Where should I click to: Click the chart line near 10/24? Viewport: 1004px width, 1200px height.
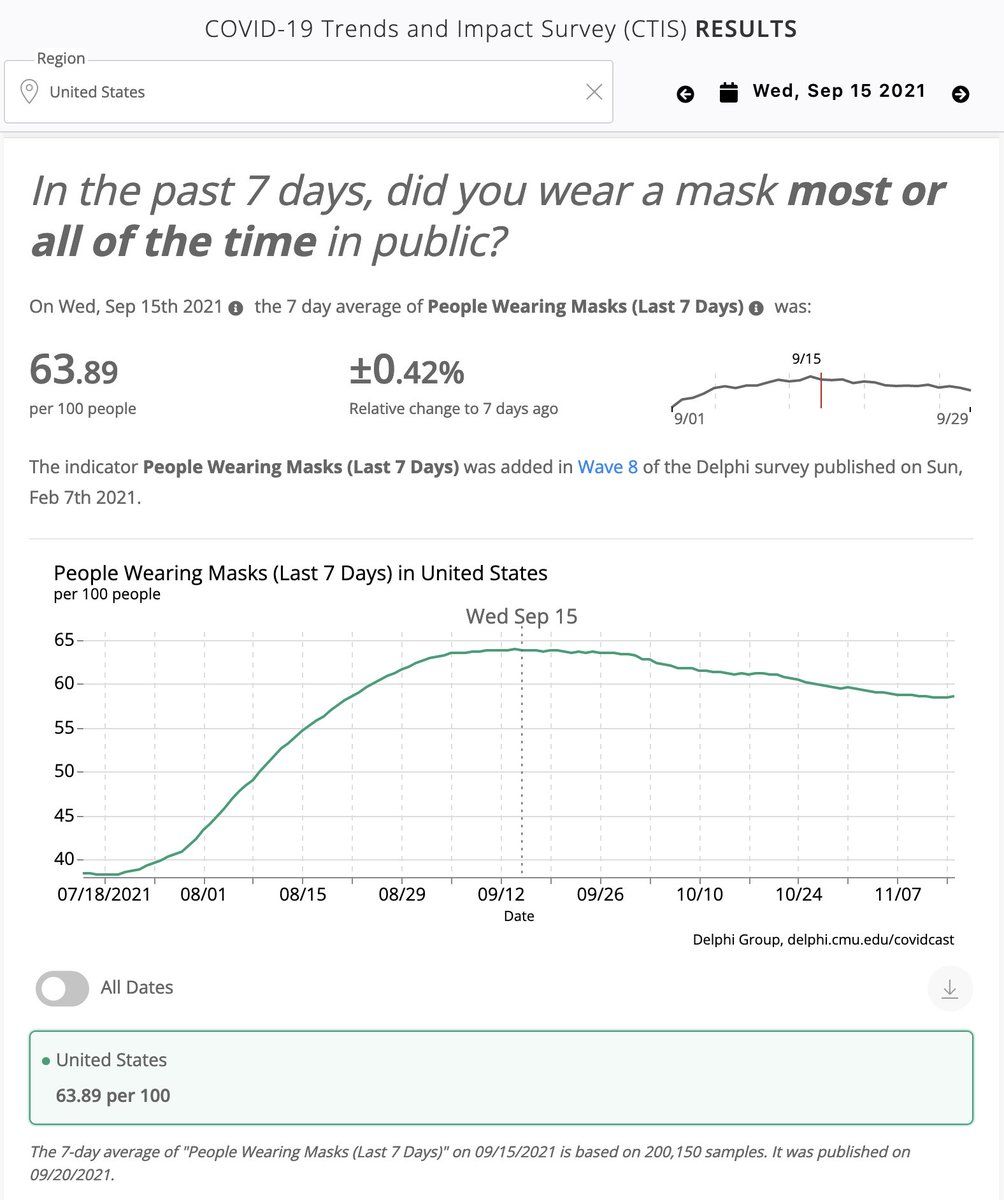tap(798, 681)
